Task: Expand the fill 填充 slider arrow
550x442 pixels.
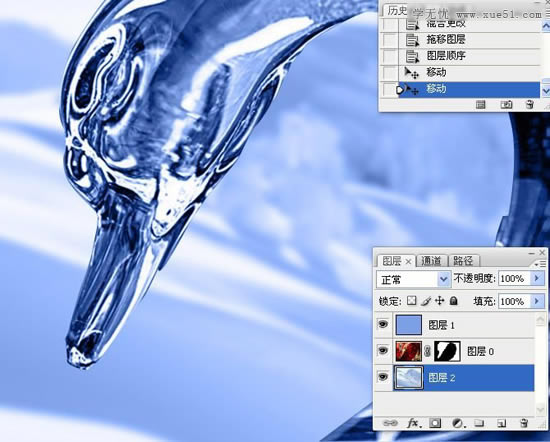Action: [537, 301]
